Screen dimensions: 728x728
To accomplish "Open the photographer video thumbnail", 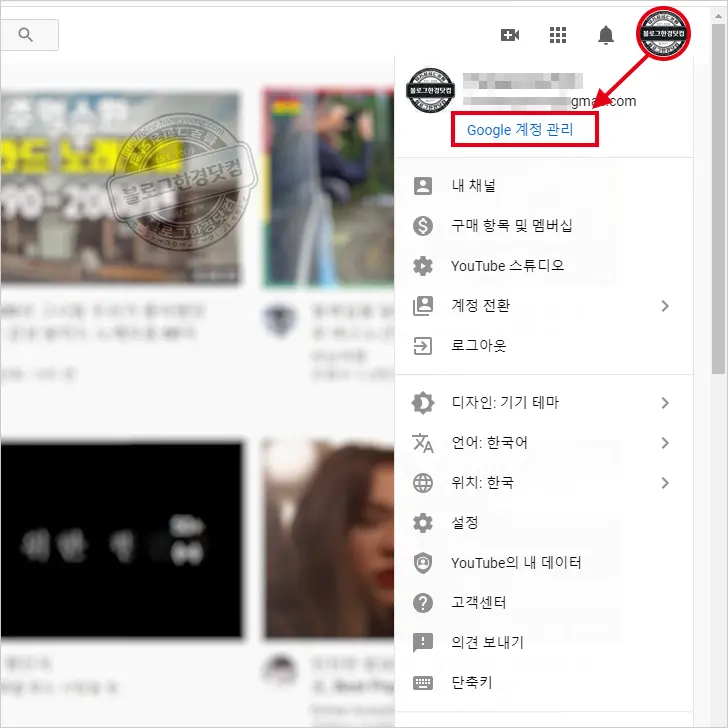I will (328, 186).
